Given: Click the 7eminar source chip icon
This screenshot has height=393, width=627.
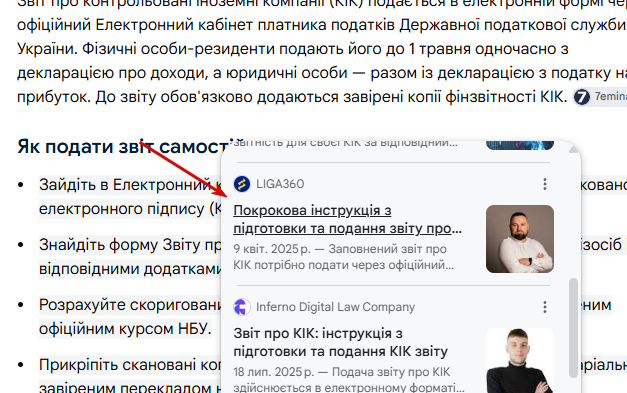Looking at the screenshot, I should pos(582,97).
